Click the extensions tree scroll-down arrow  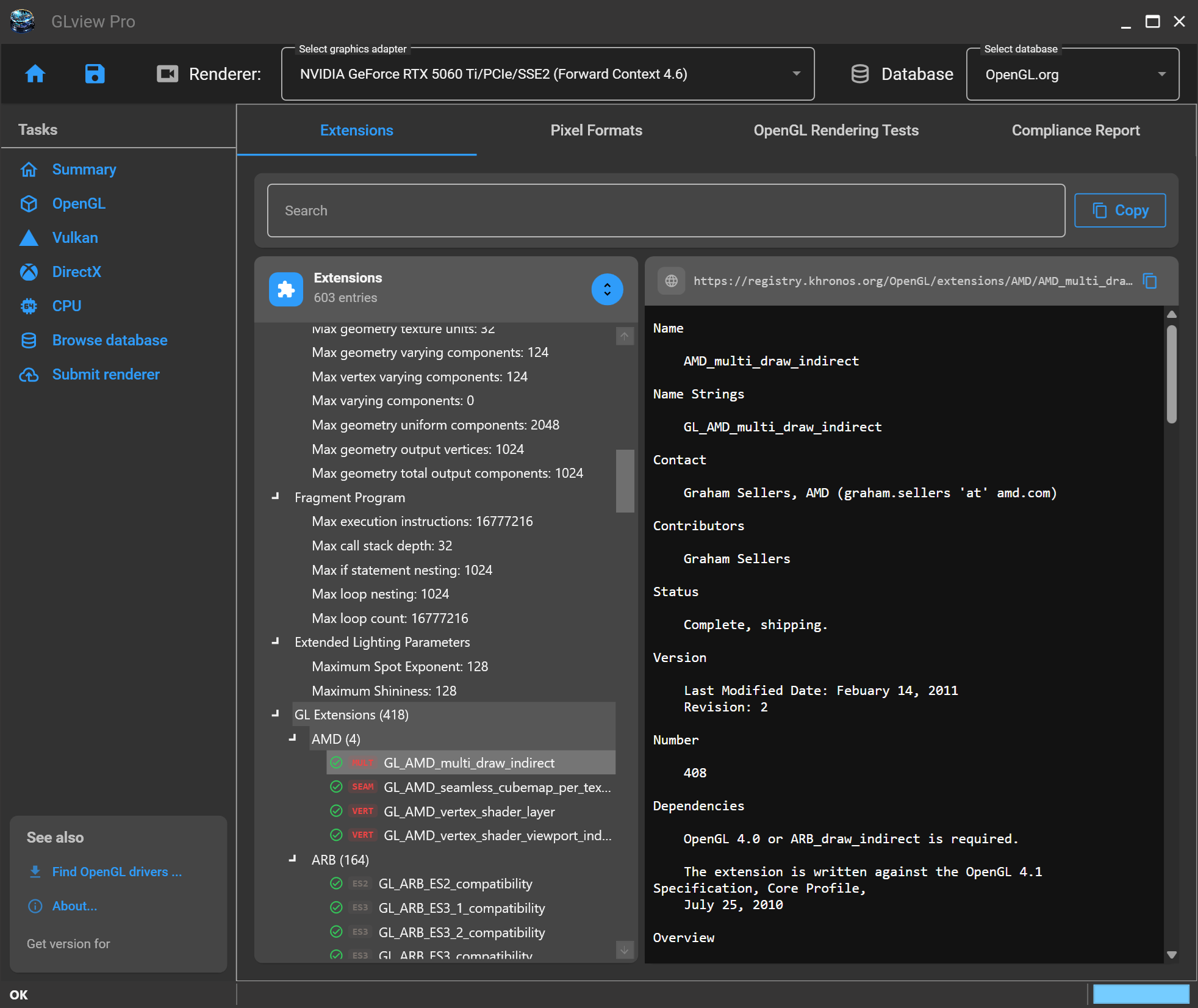point(625,949)
